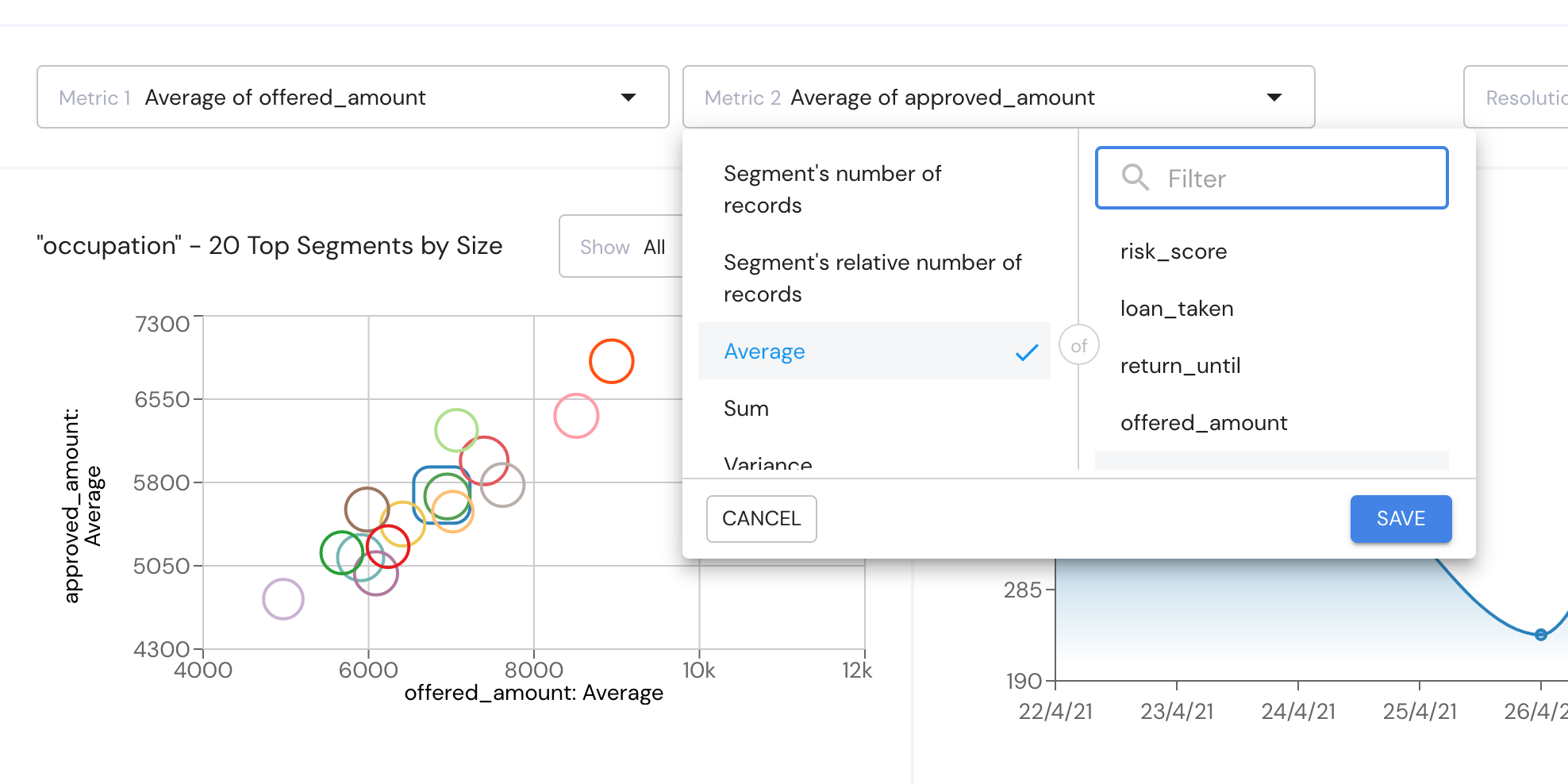
Task: Click the SAVE button
Action: click(x=1401, y=518)
